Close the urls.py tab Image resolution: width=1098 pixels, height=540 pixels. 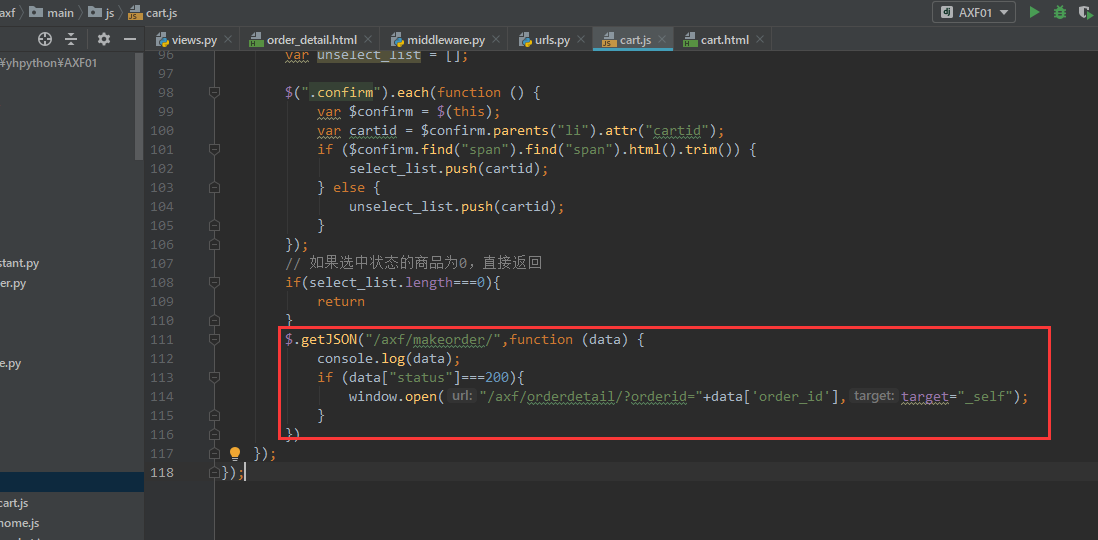(581, 40)
